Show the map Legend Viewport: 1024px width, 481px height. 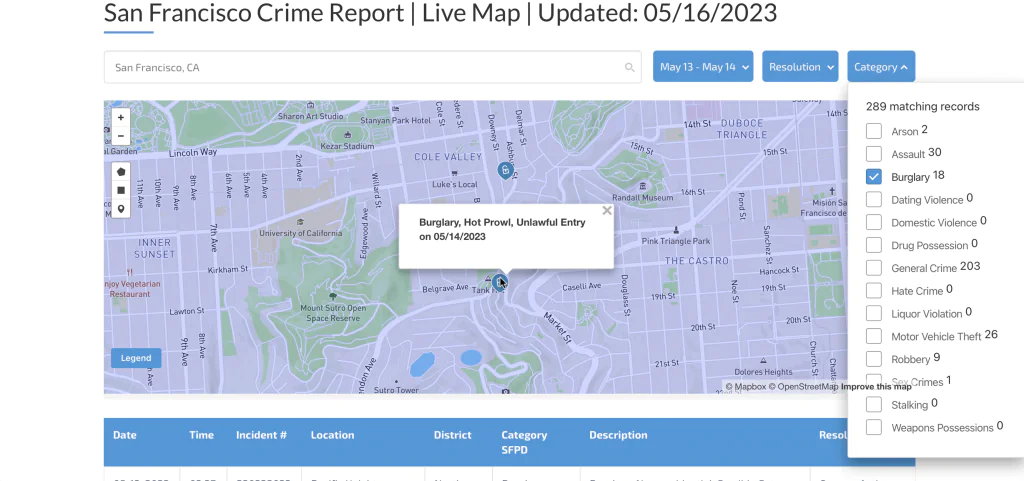click(136, 358)
